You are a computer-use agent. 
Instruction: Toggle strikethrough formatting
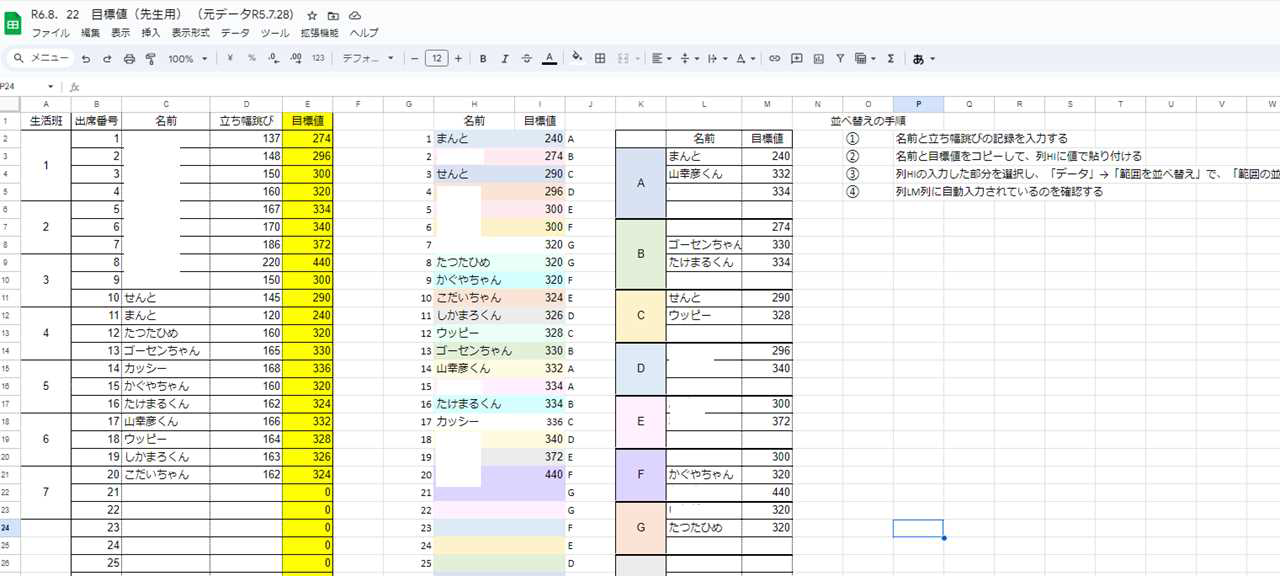tap(527, 59)
